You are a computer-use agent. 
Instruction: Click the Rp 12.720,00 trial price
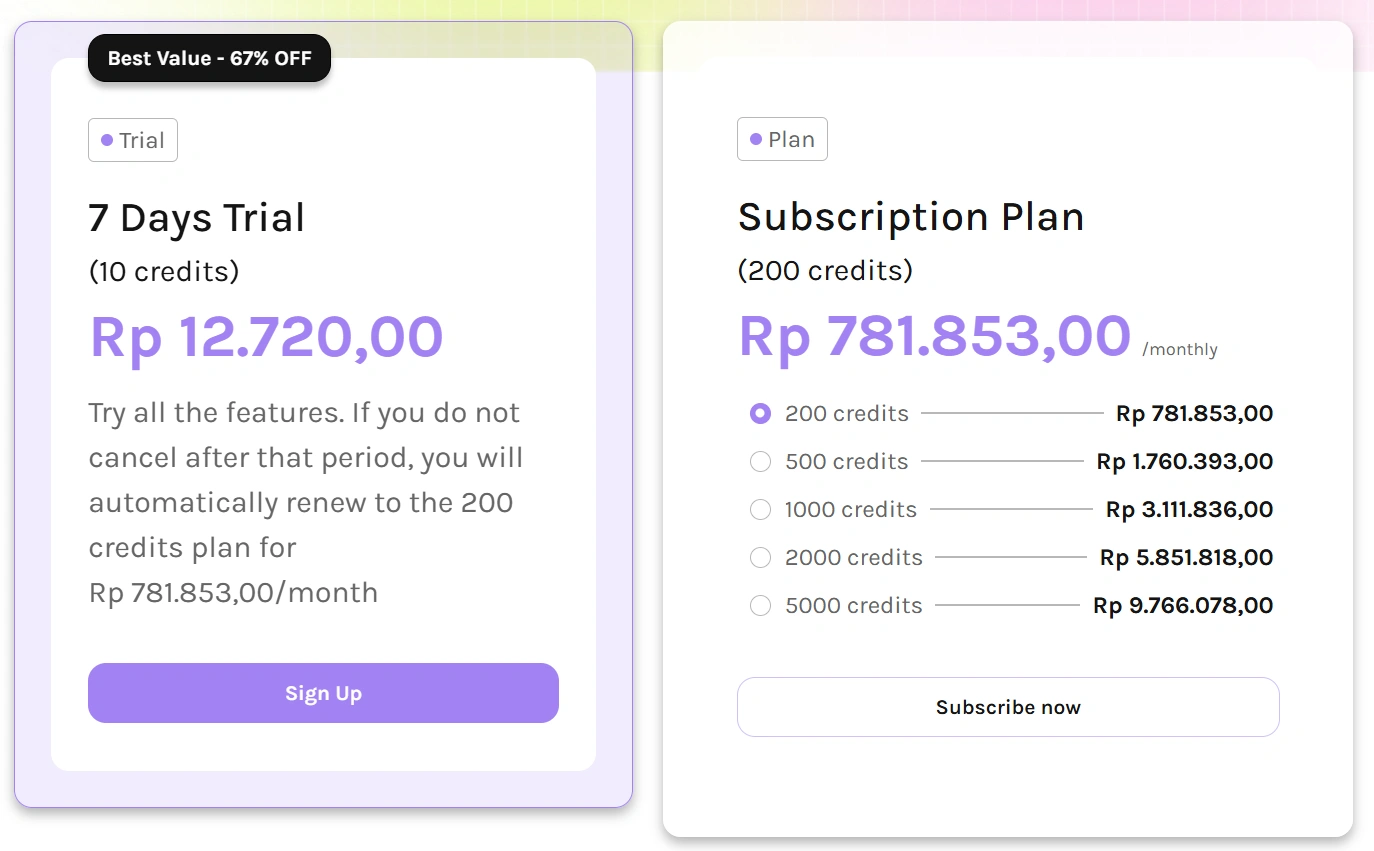[x=266, y=337]
